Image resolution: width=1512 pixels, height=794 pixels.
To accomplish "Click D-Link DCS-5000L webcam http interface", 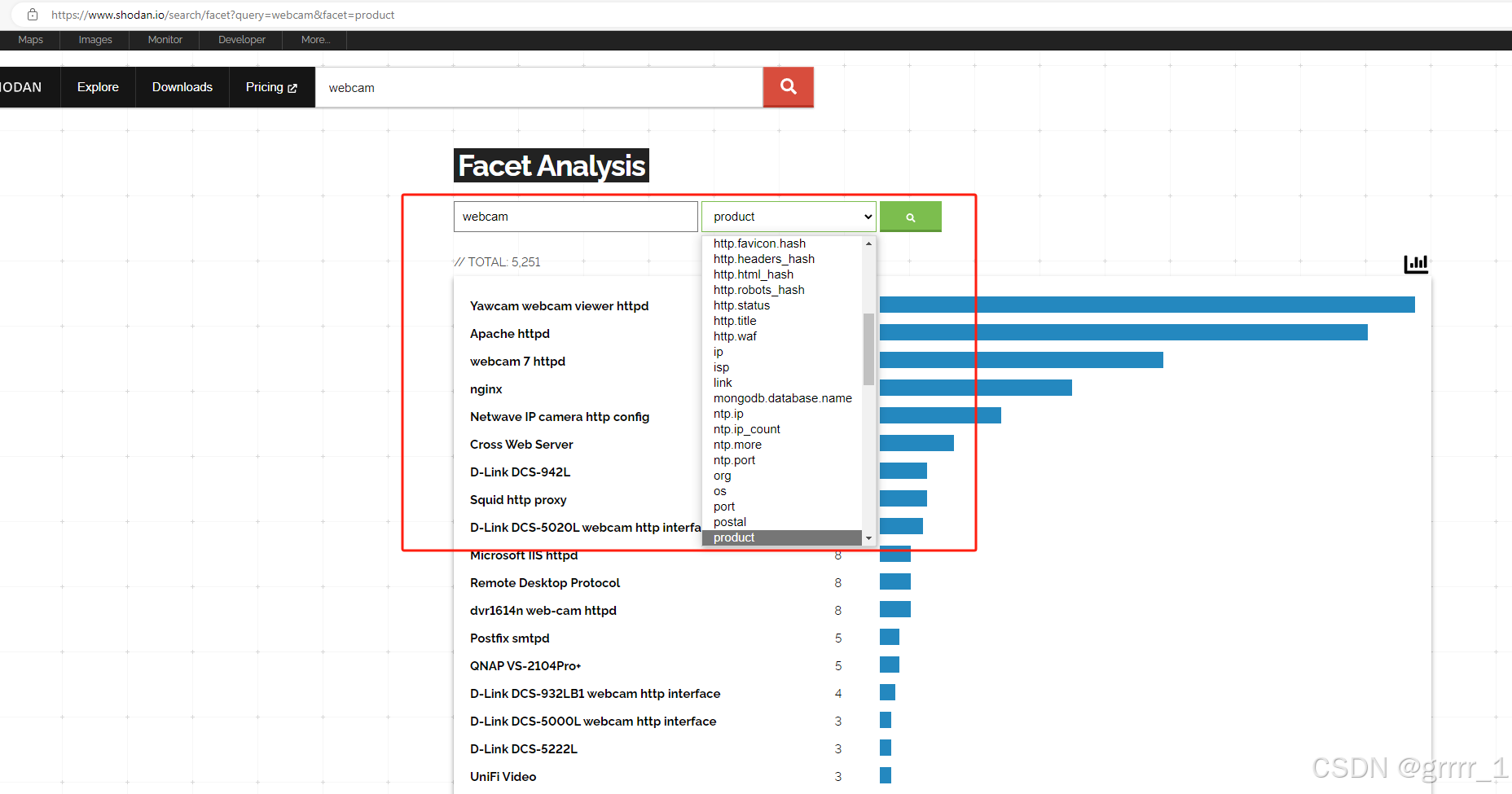I will [x=593, y=722].
